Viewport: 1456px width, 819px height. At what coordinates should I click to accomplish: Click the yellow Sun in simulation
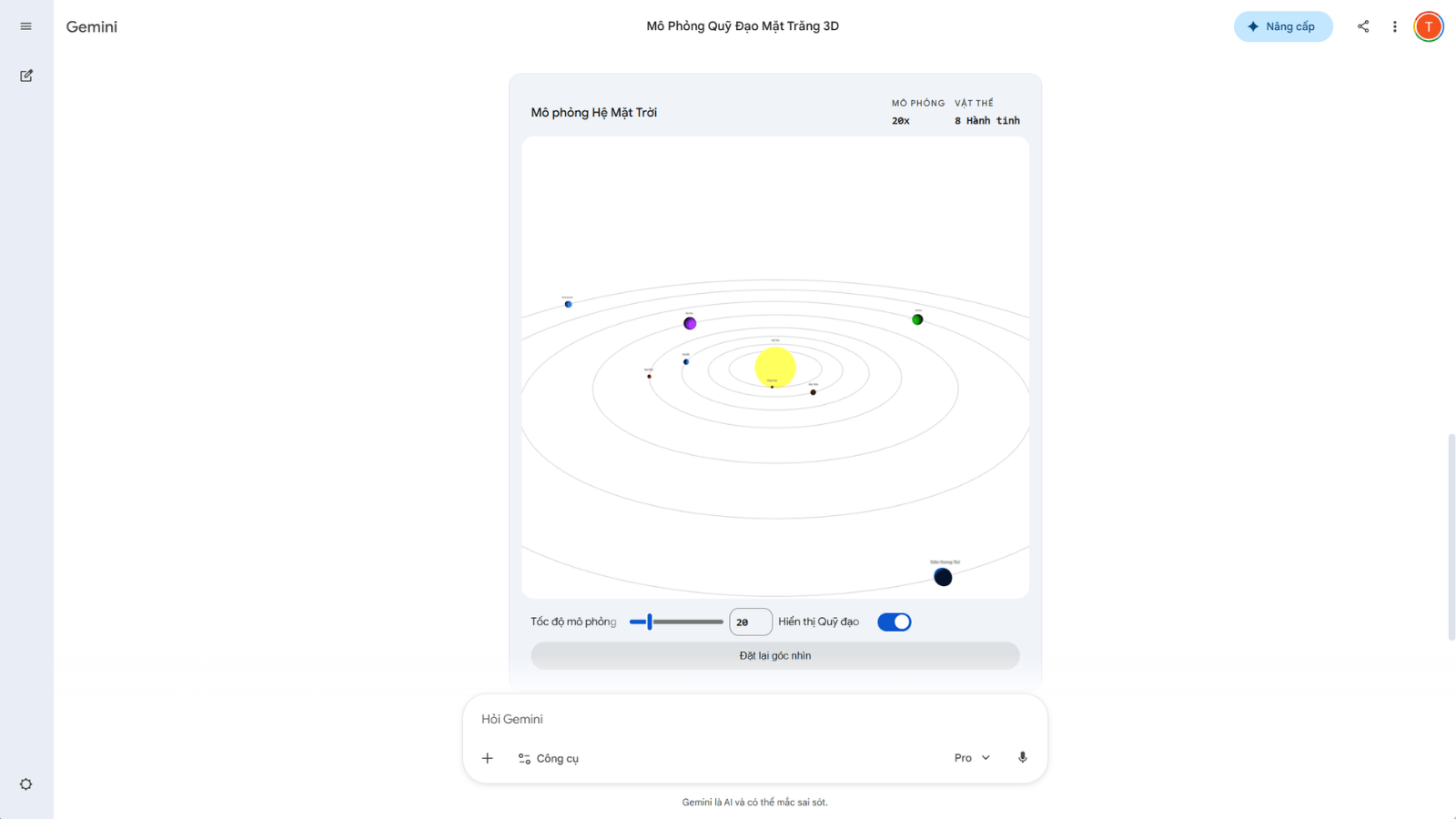[x=775, y=368]
